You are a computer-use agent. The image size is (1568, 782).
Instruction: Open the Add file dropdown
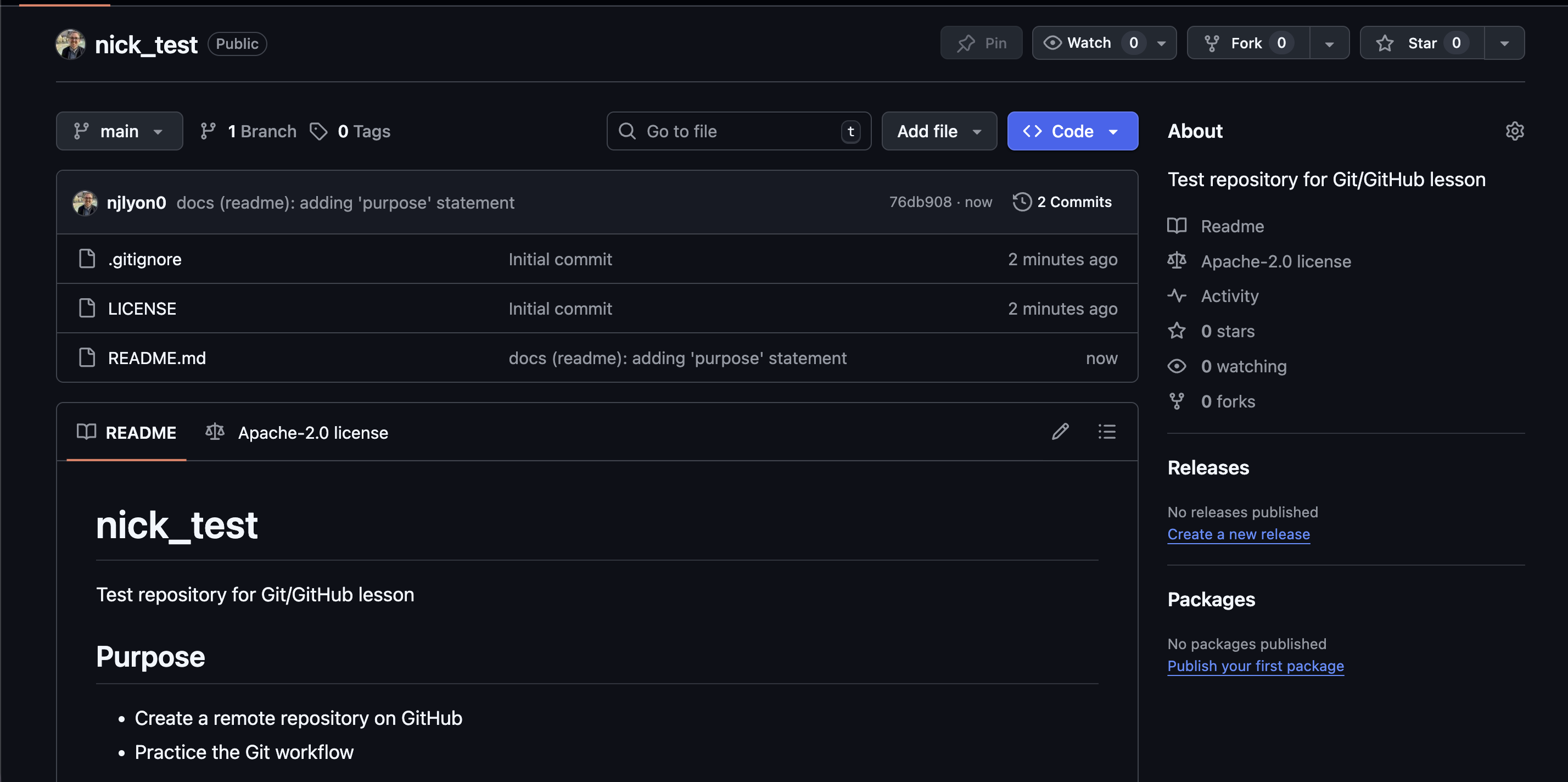(x=939, y=131)
